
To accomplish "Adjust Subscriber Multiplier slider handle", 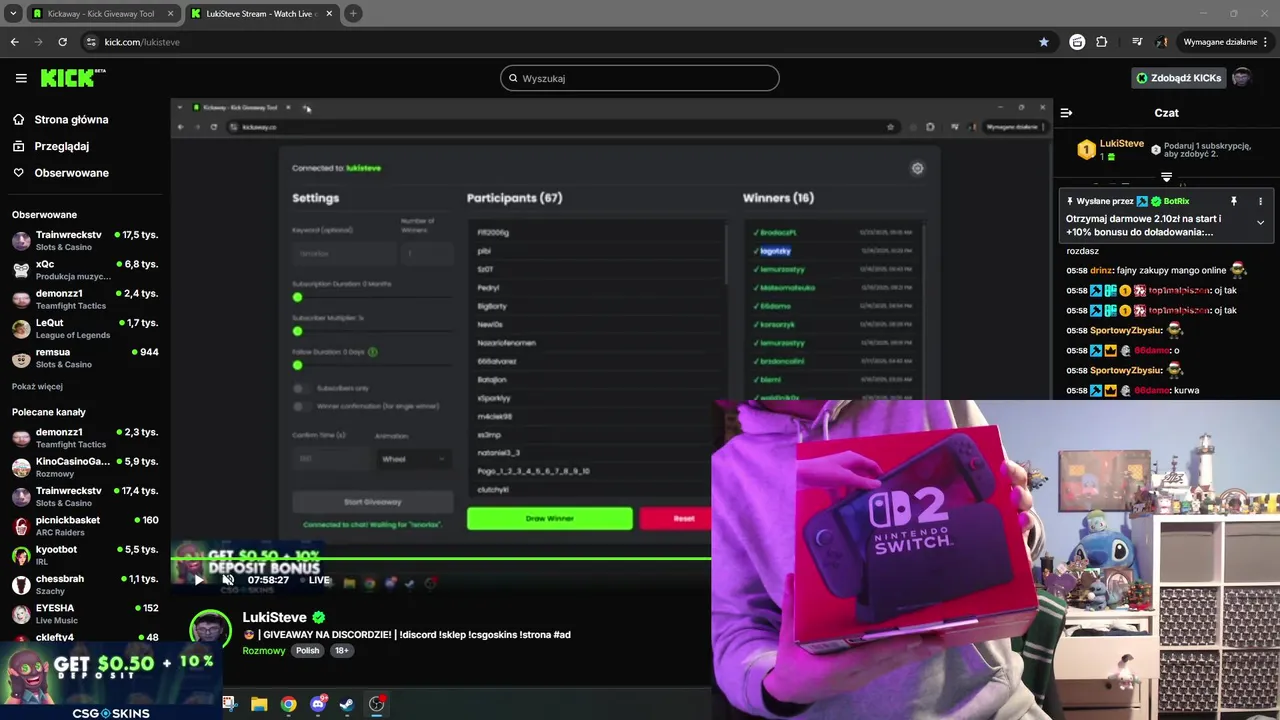I will 297,331.
